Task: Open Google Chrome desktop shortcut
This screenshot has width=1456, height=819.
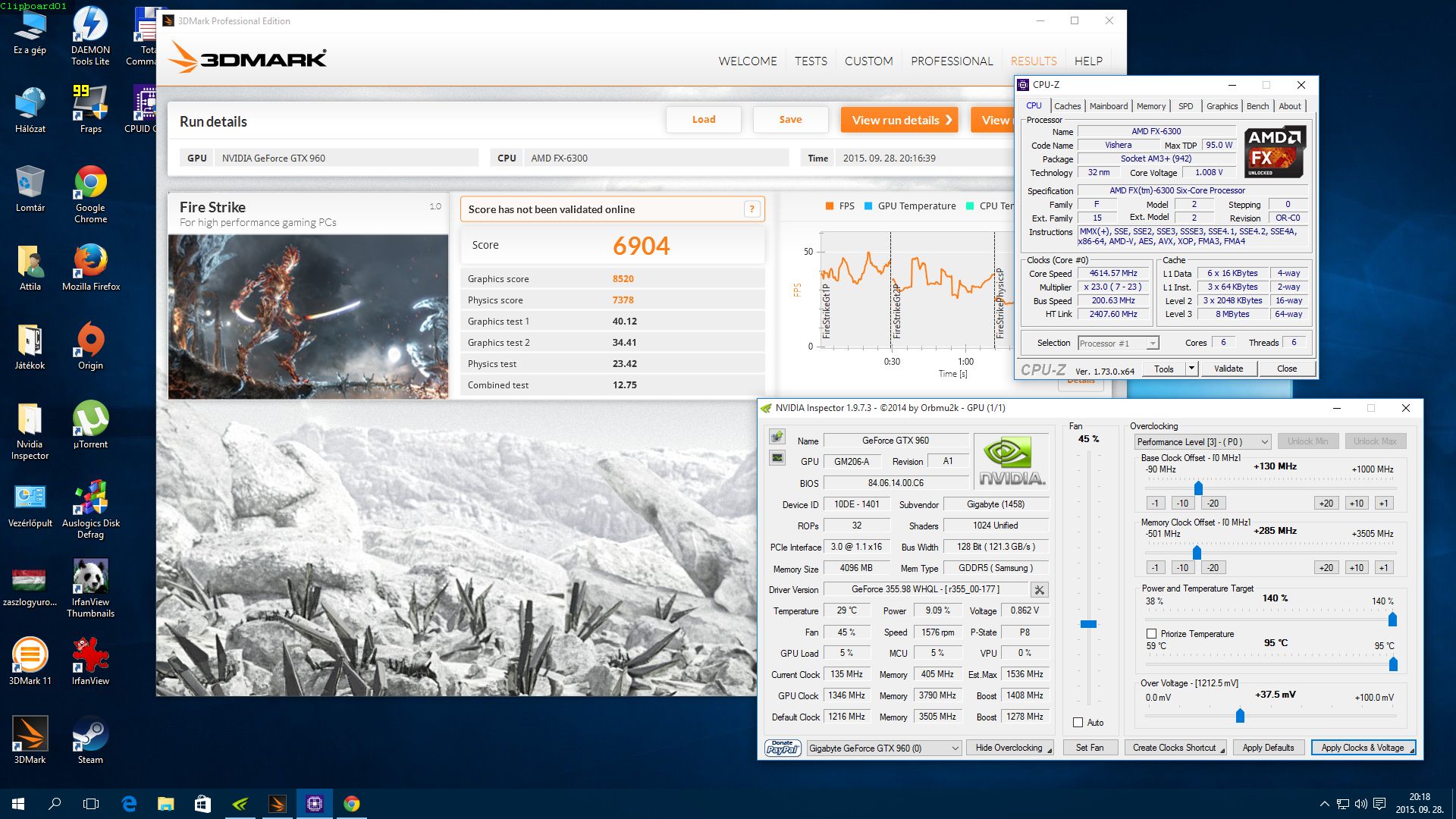Action: click(90, 194)
